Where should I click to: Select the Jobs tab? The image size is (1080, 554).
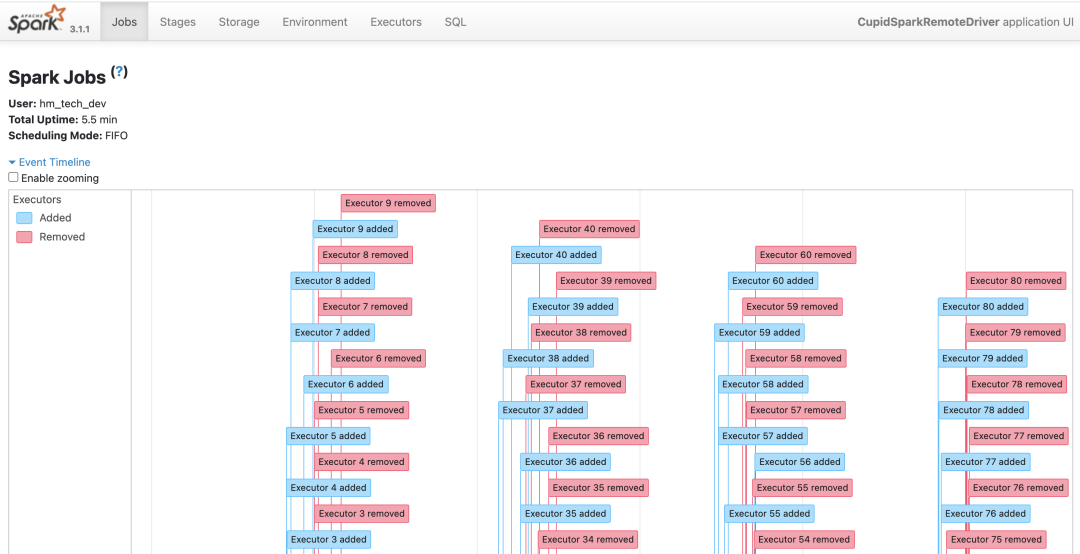[x=125, y=22]
